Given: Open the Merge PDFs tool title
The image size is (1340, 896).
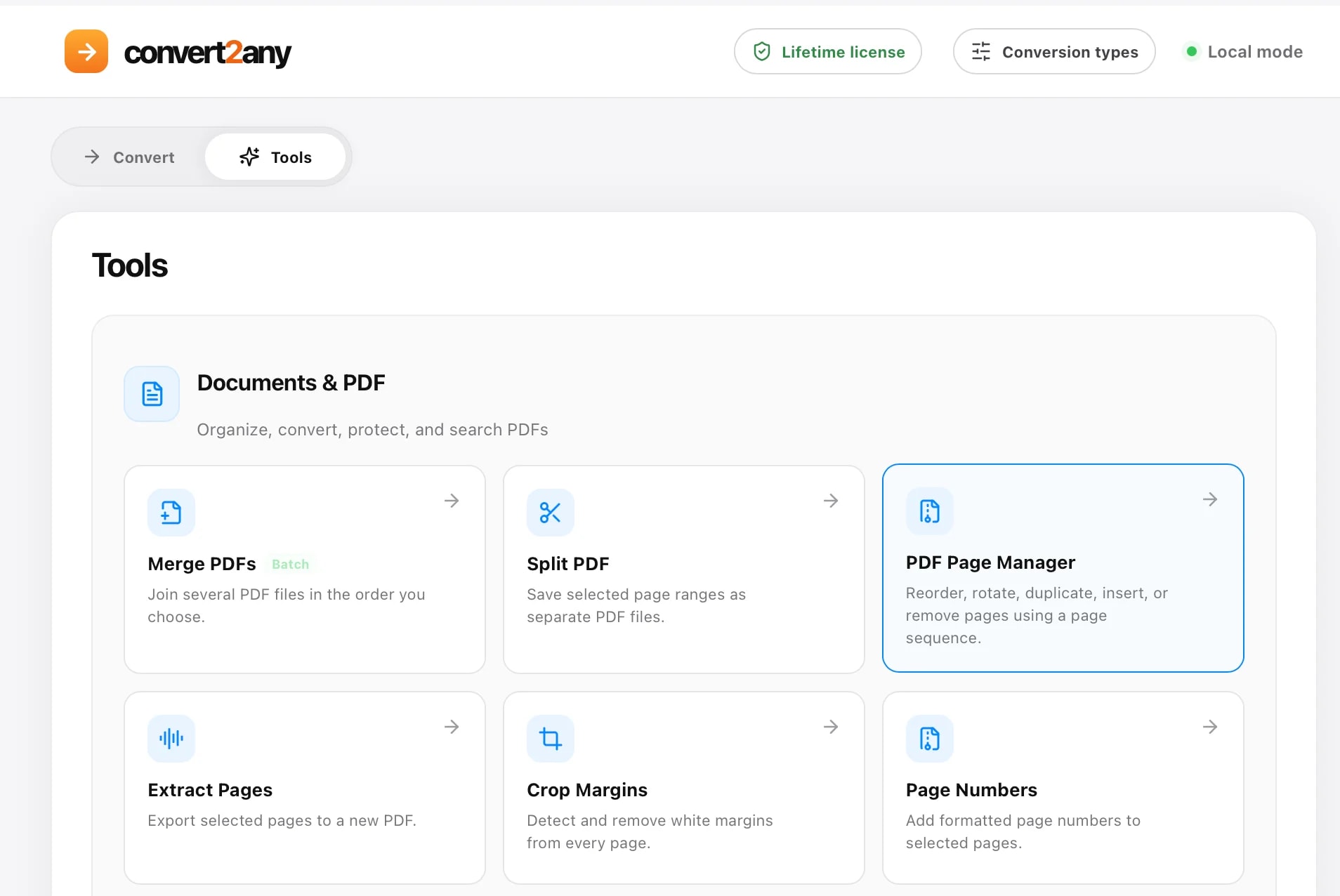Looking at the screenshot, I should point(202,564).
